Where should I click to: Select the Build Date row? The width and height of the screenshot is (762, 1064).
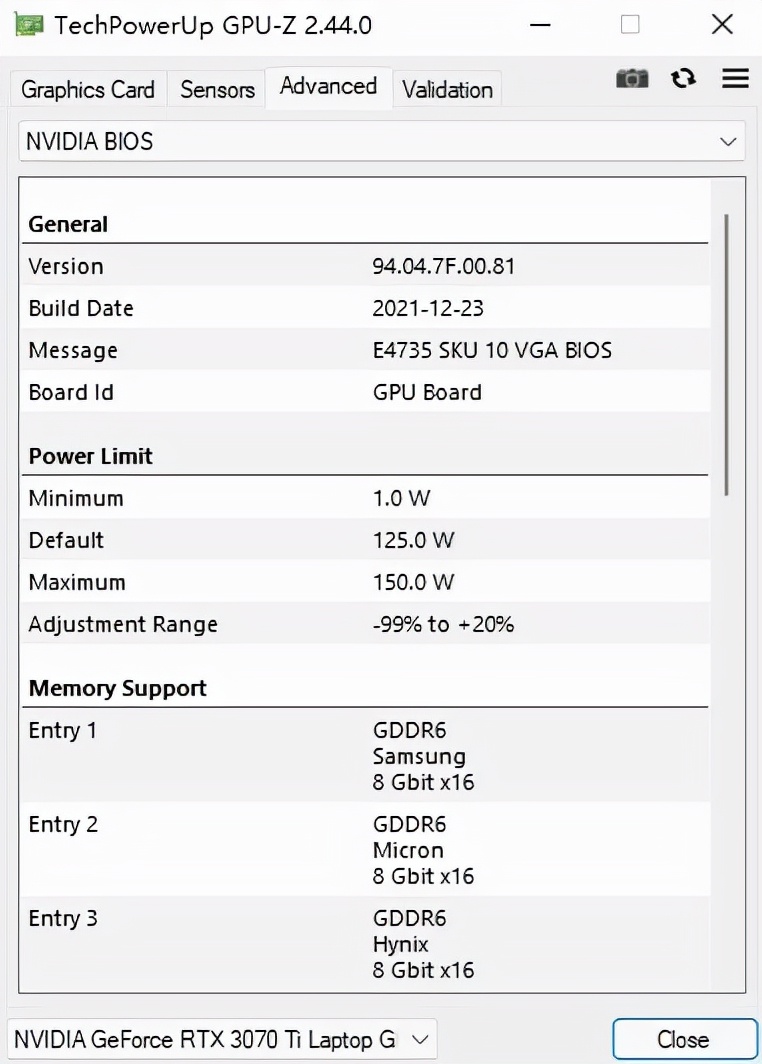(365, 308)
